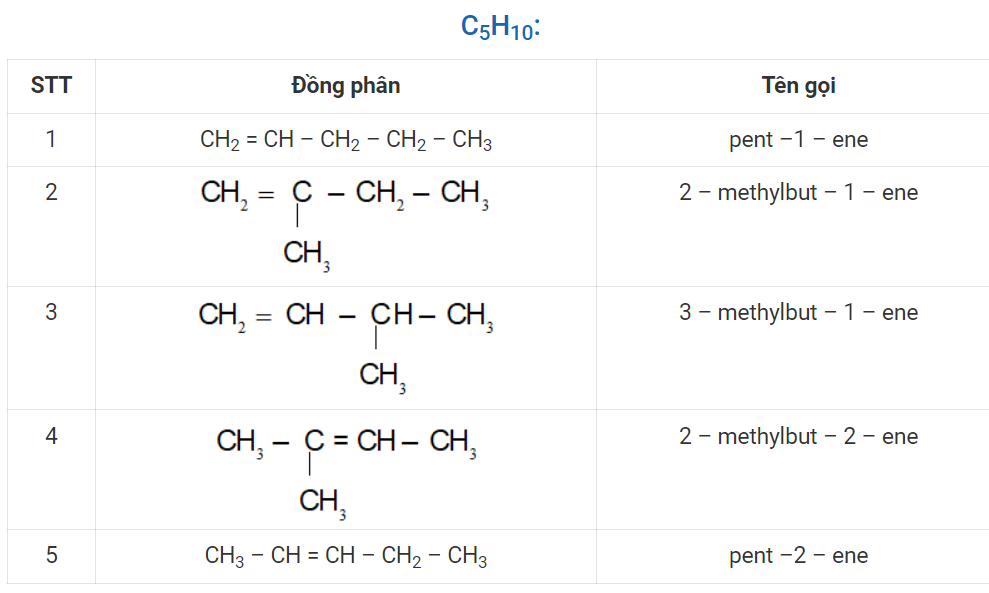Click the STT column header
Image resolution: width=989 pixels, height=593 pixels.
[51, 86]
